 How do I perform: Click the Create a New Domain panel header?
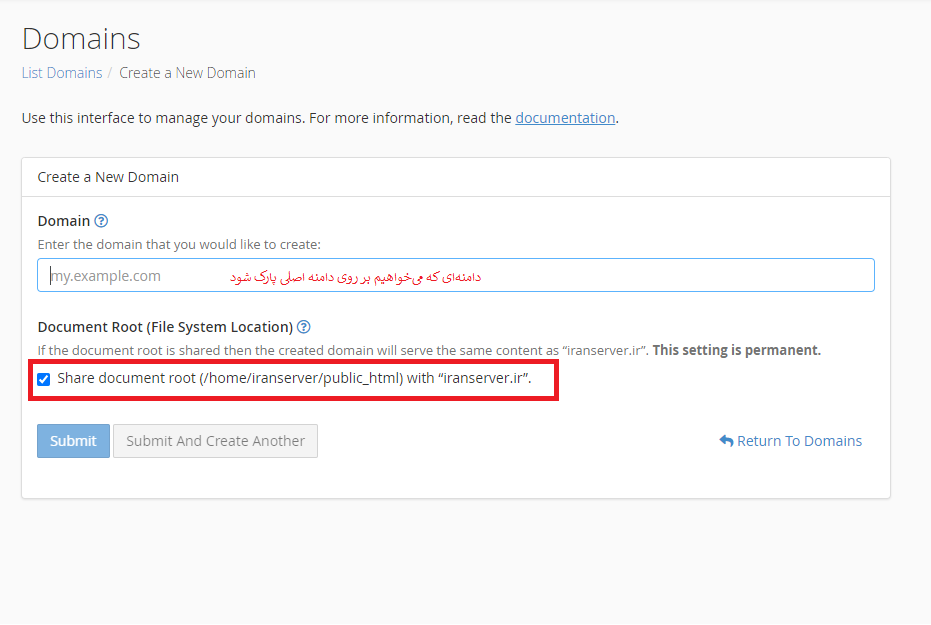(x=108, y=177)
